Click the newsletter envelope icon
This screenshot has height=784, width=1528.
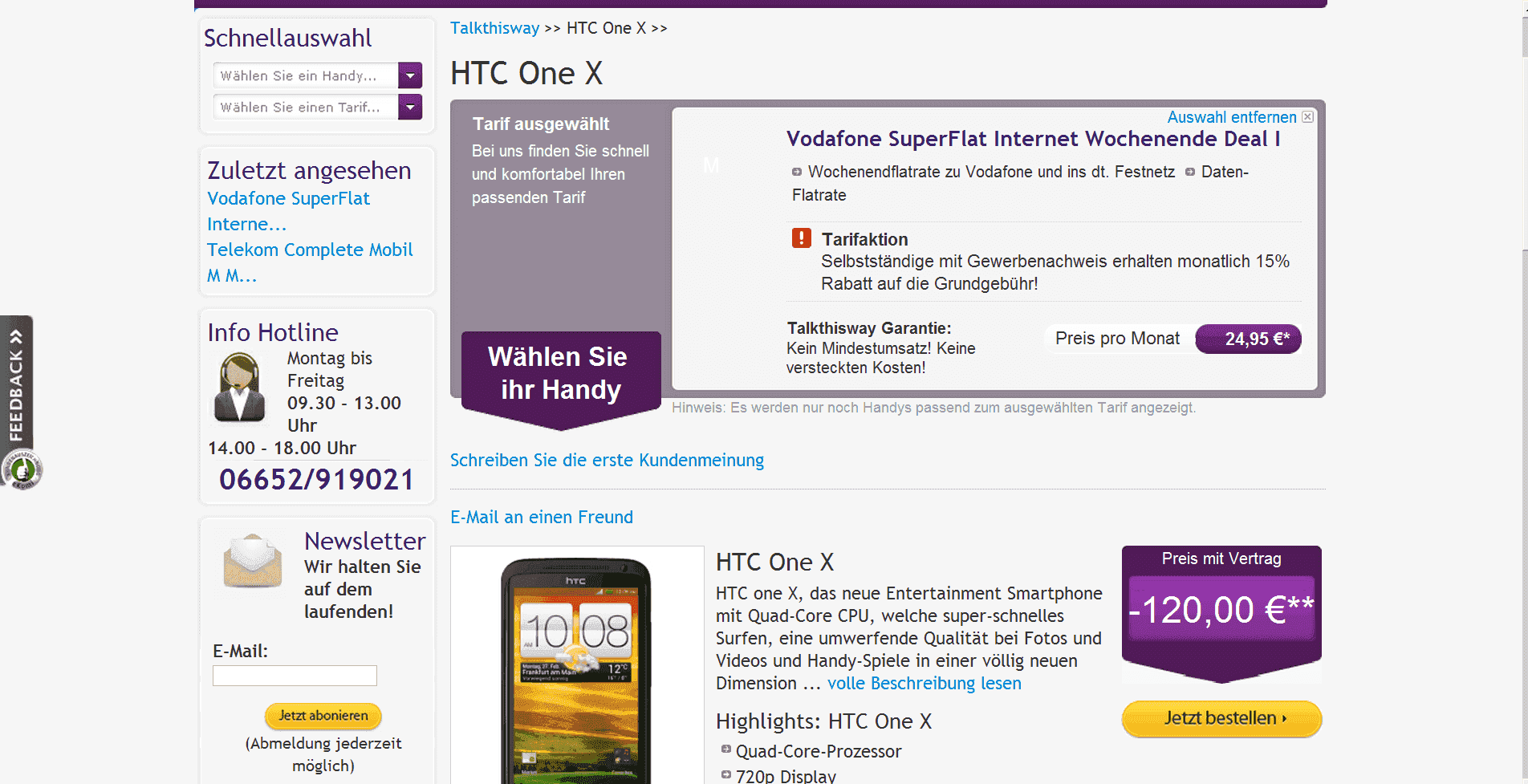click(x=253, y=561)
